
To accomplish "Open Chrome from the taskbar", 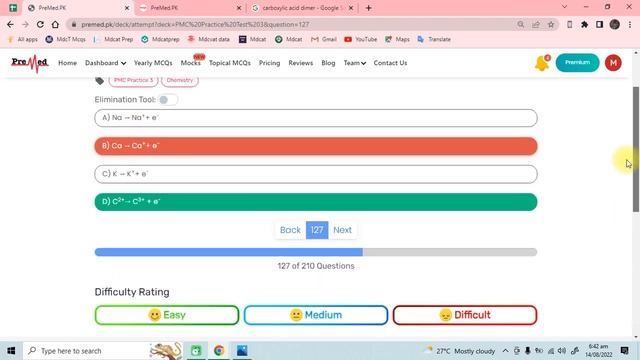I will pyautogui.click(x=219, y=351).
